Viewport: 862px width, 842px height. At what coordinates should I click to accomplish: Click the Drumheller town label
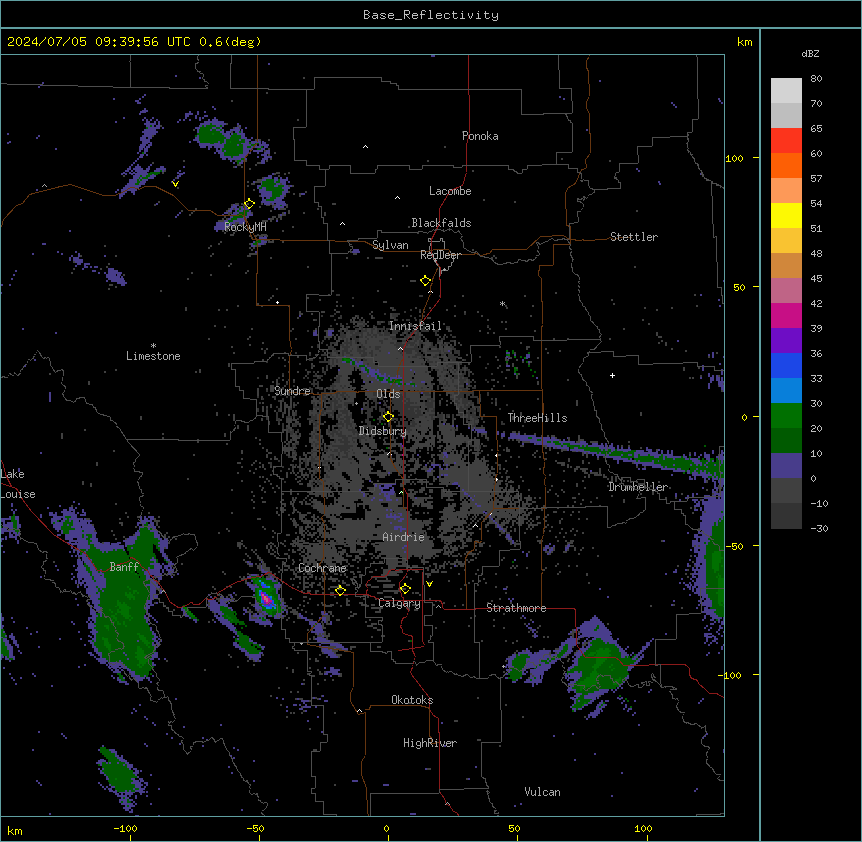click(638, 487)
